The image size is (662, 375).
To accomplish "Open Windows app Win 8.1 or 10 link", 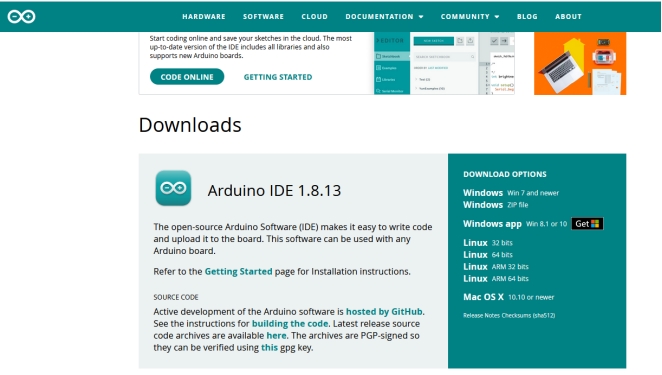I will [x=515, y=224].
